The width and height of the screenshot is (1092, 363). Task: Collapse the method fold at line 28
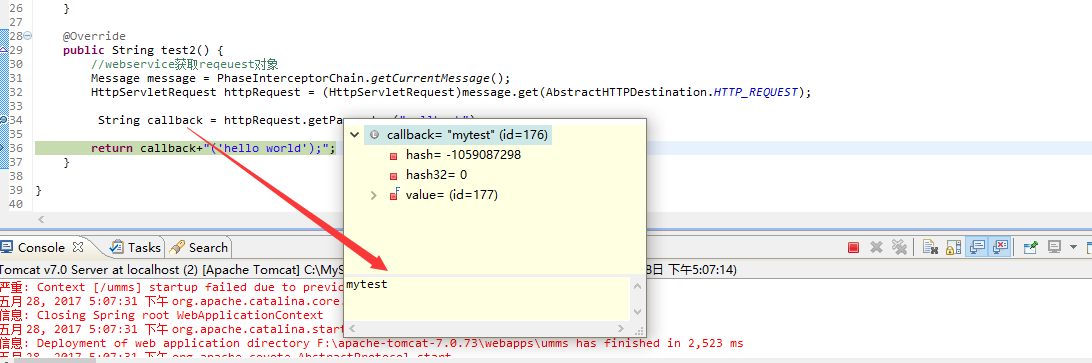(27, 36)
